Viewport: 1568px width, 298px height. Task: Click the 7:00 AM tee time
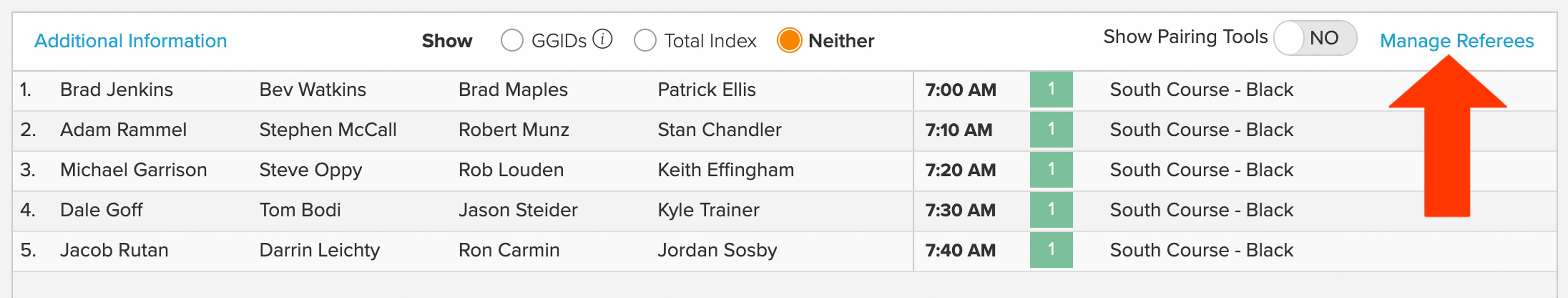coord(961,90)
